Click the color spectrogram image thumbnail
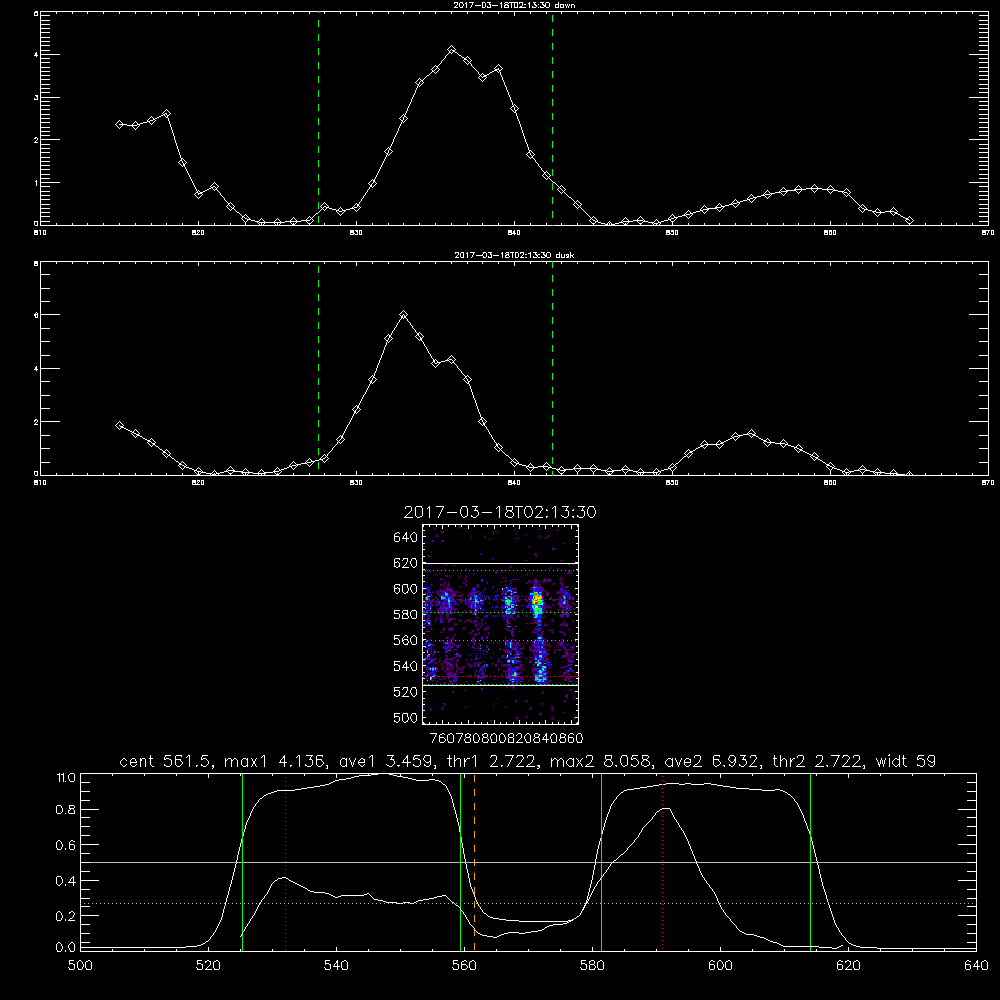 (x=500, y=624)
